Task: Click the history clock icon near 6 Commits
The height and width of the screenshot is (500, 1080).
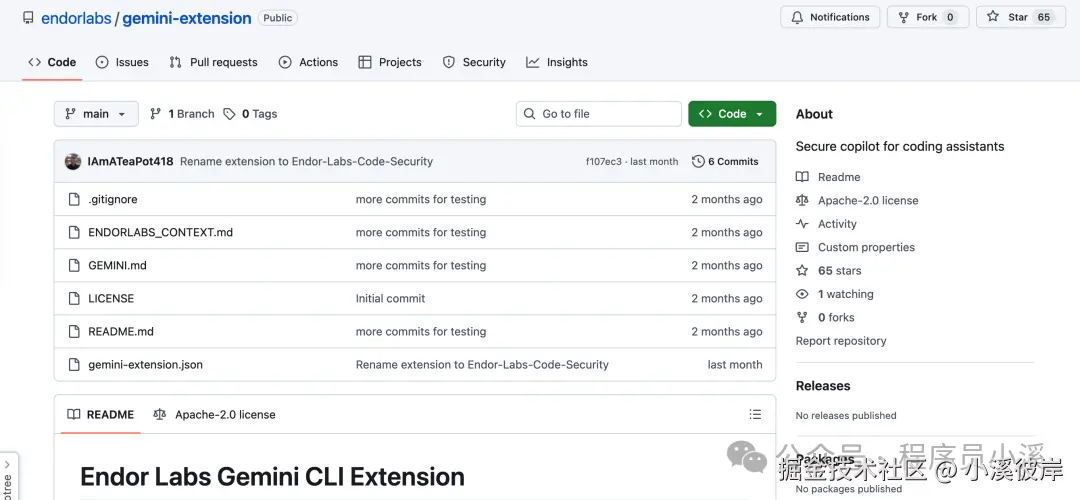Action: (x=698, y=161)
